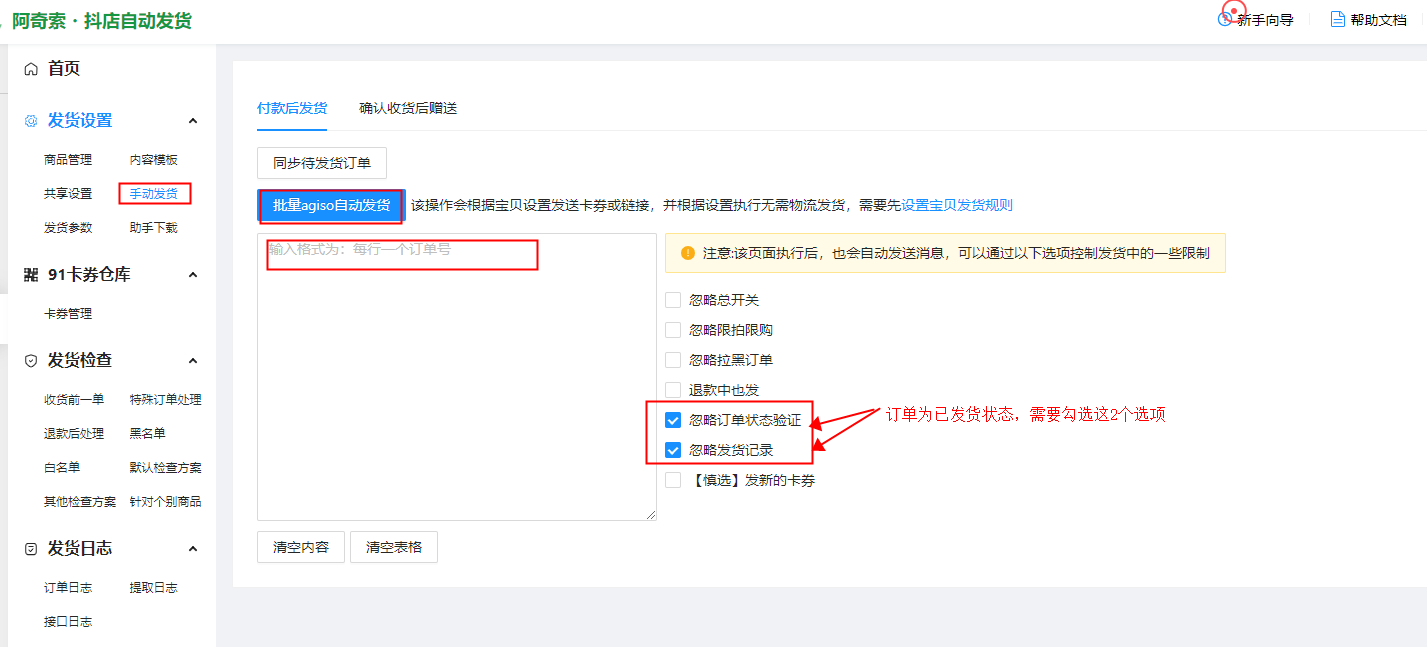1427x647 pixels.
Task: Open 默认检查方案 menu item
Action: (166, 468)
